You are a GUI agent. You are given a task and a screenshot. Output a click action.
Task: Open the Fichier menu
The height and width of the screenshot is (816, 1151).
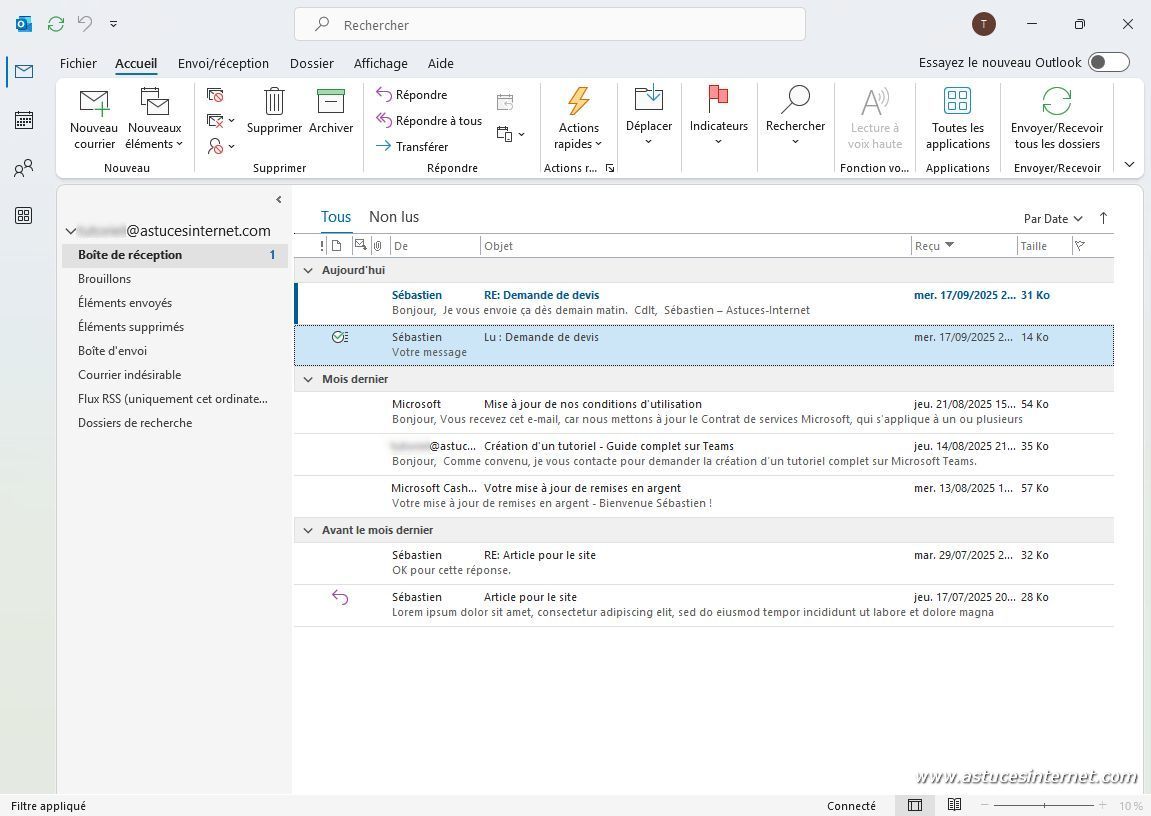[x=78, y=63]
